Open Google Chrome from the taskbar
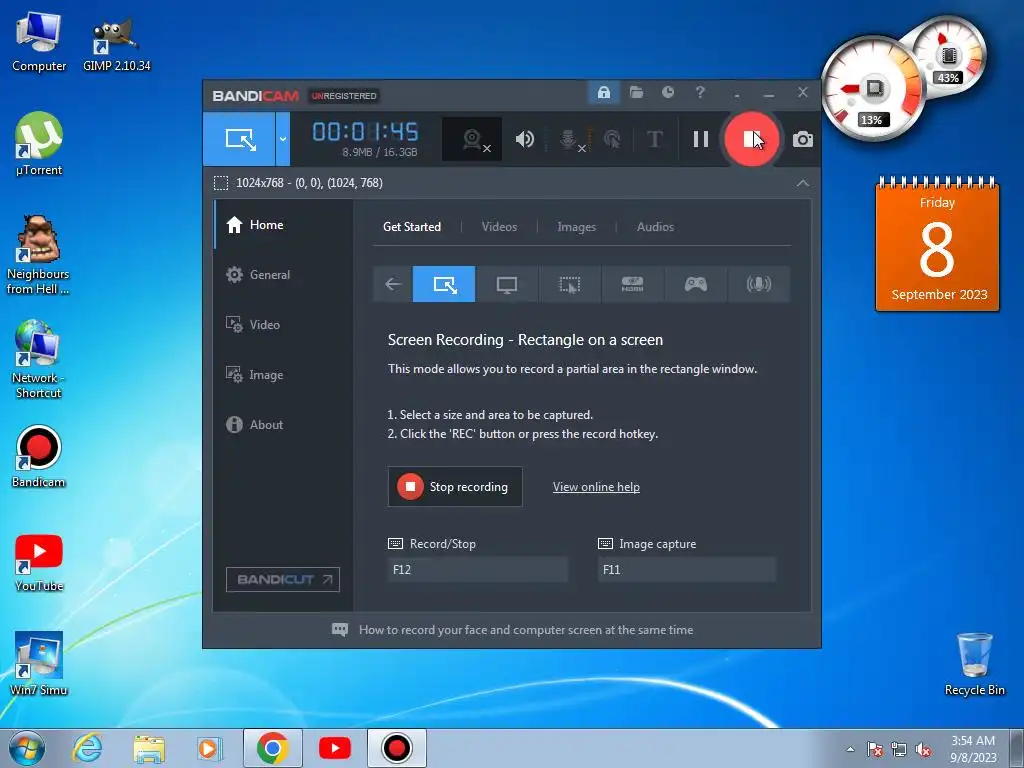 pos(272,748)
